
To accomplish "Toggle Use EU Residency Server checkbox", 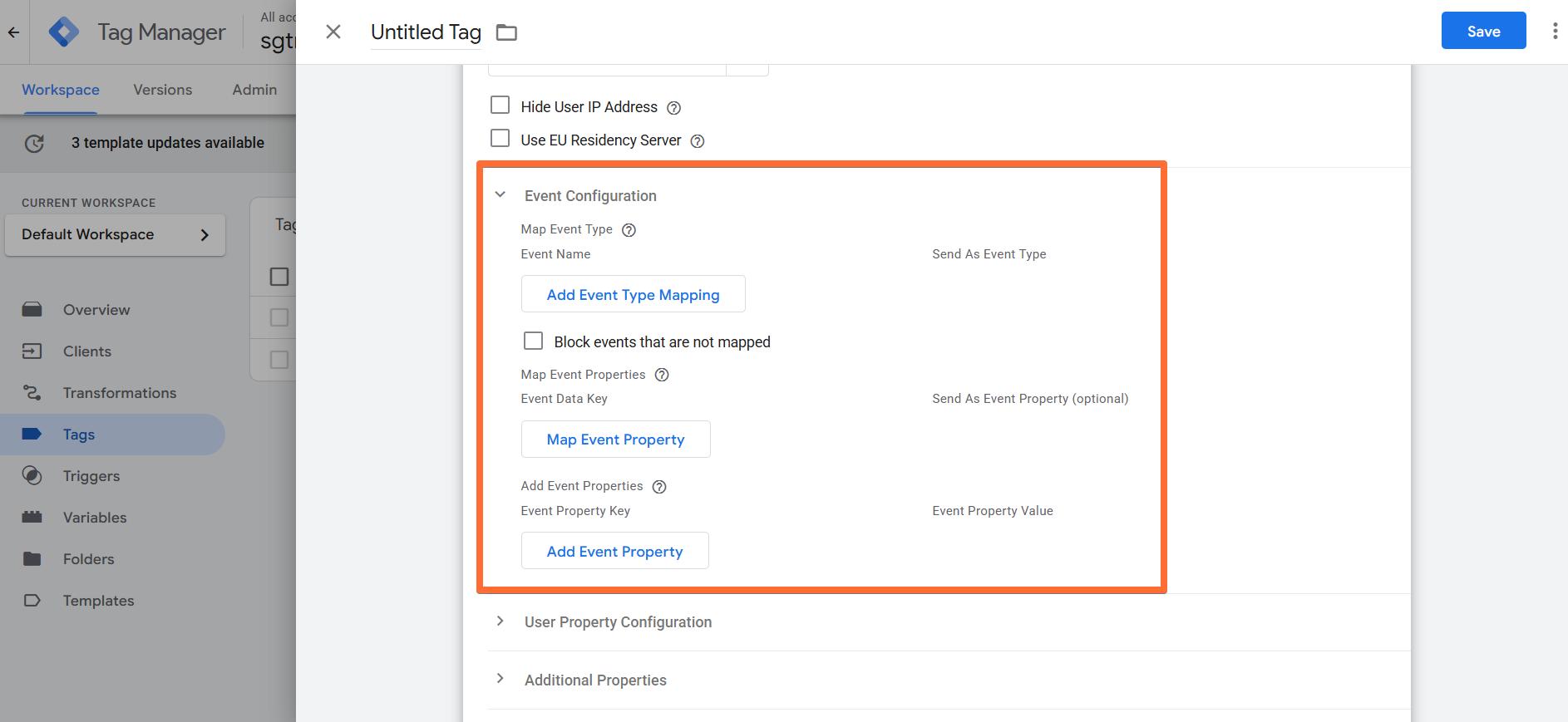I will (500, 138).
